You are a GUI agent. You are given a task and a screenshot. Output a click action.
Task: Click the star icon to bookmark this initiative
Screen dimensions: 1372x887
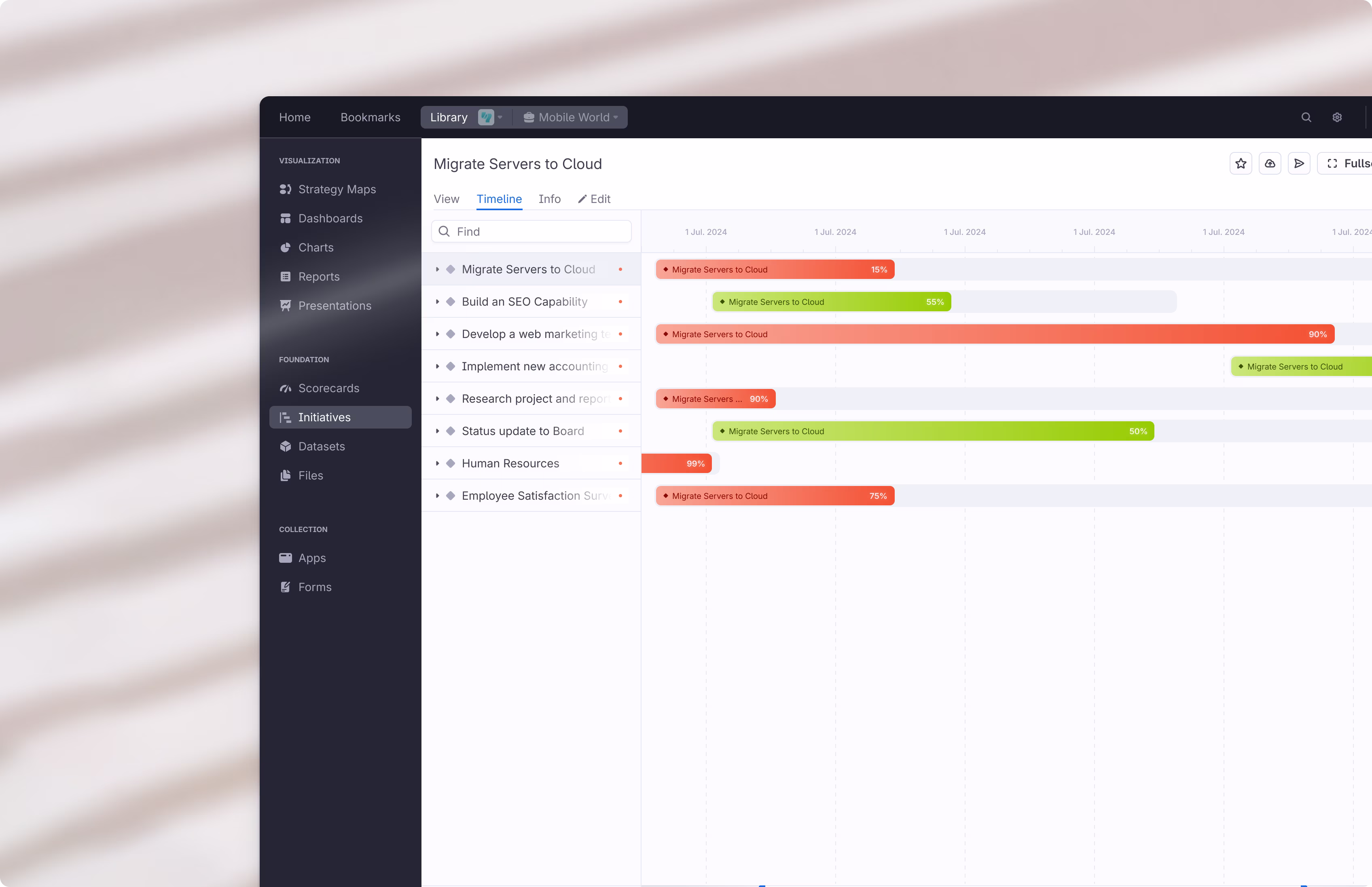[x=1241, y=163]
